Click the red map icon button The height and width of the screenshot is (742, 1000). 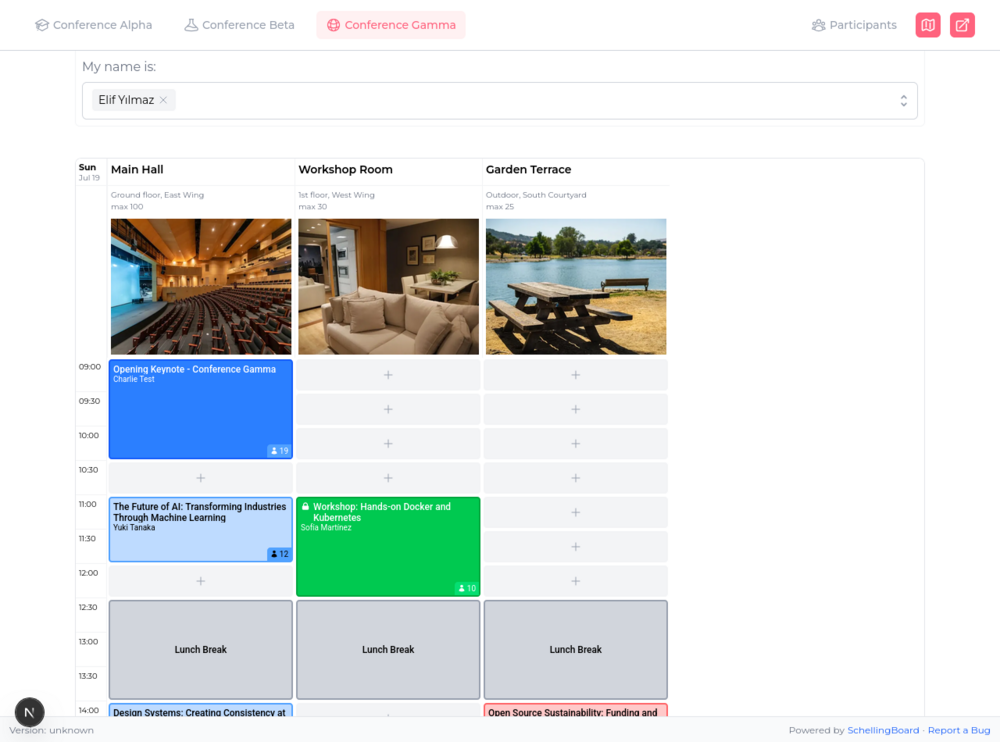[927, 25]
